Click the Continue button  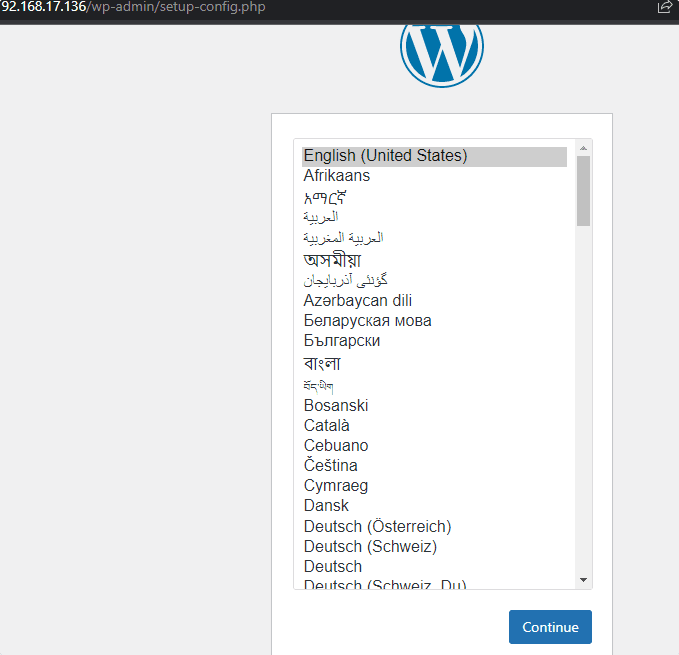point(550,627)
